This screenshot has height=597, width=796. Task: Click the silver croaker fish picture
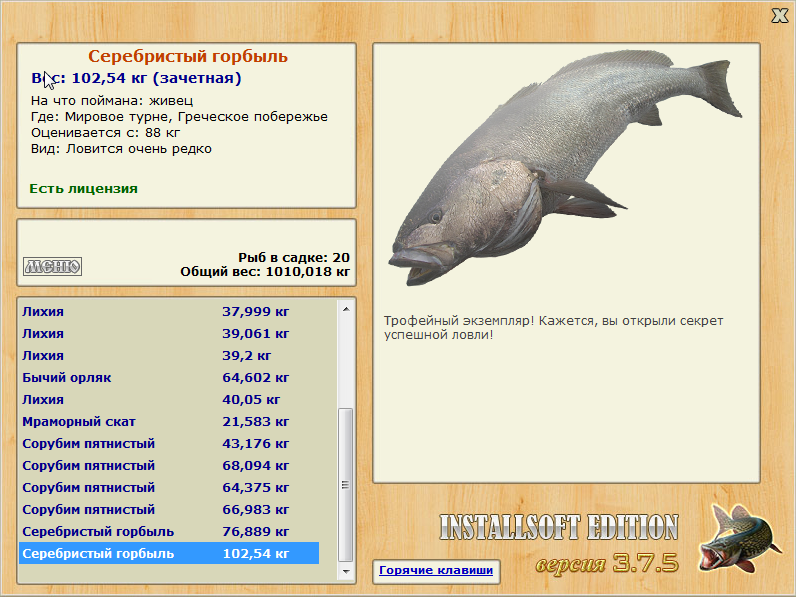tap(565, 168)
